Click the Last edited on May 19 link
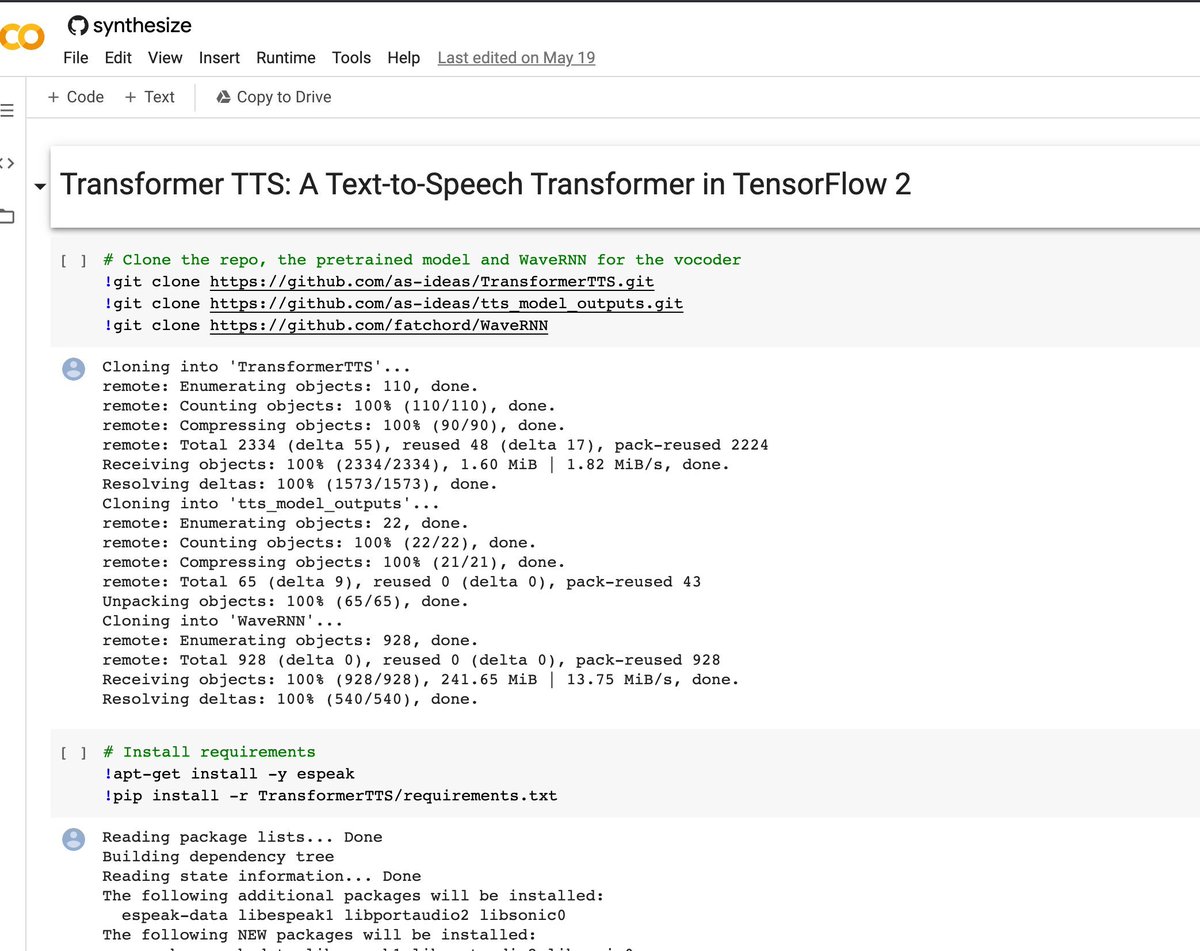The height and width of the screenshot is (951, 1200). point(516,58)
